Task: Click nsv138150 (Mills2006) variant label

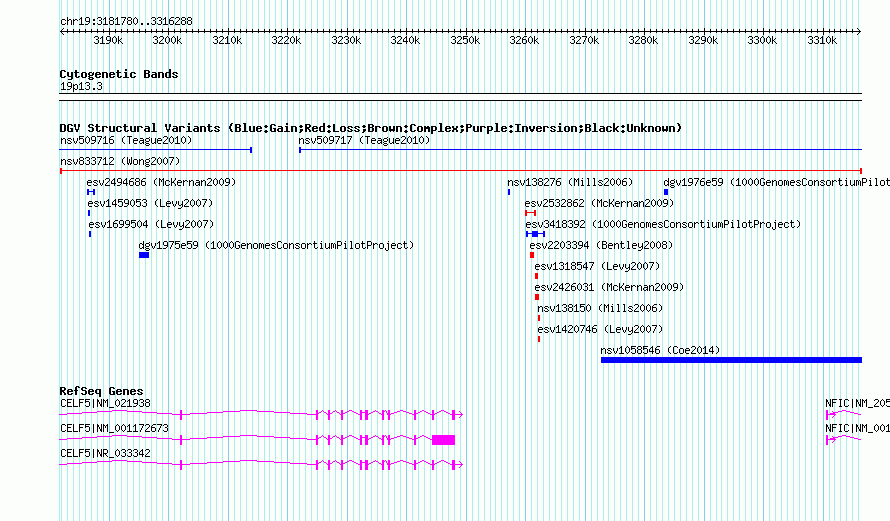Action: coord(600,308)
